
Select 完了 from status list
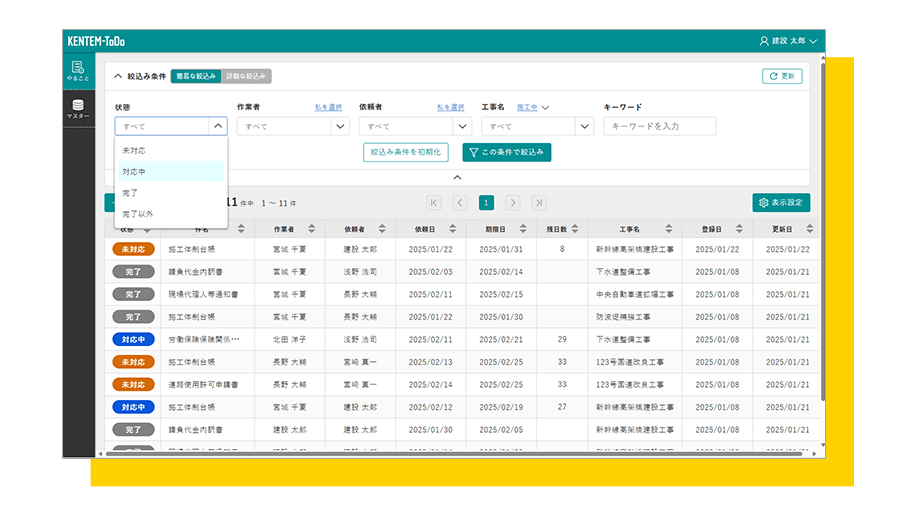pyautogui.click(x=171, y=193)
